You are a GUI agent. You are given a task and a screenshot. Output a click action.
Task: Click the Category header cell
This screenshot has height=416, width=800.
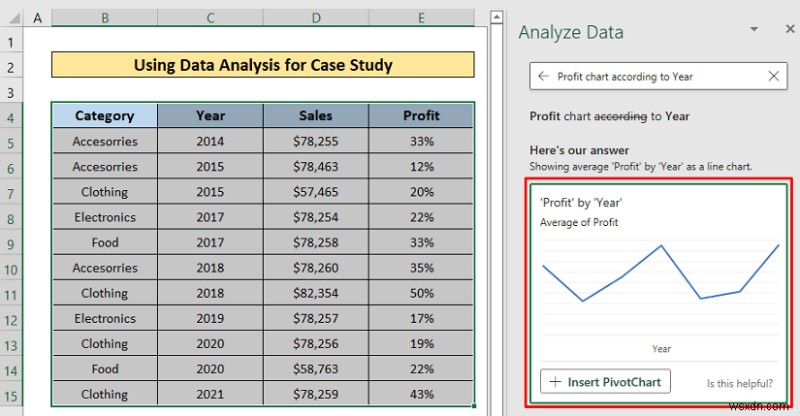tap(104, 116)
